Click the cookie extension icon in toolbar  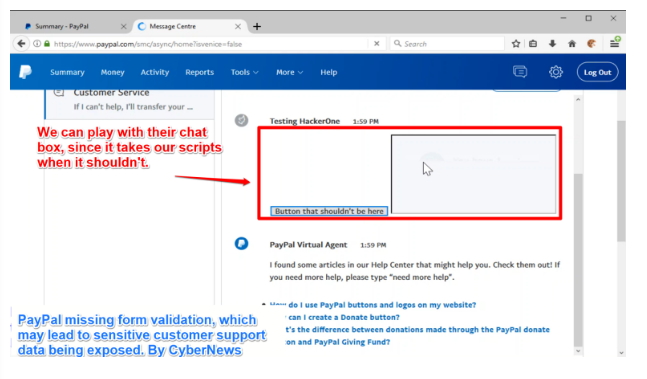pos(592,44)
